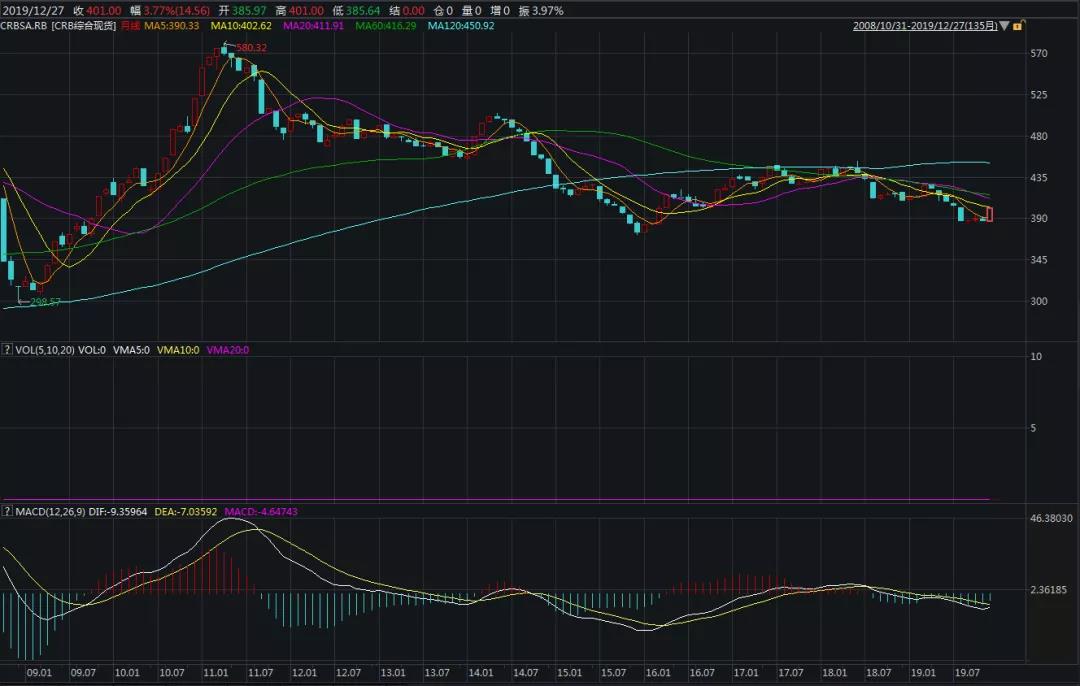Click the low price 385.64
Screen dimensions: 1080x686
pyautogui.click(x=362, y=10)
